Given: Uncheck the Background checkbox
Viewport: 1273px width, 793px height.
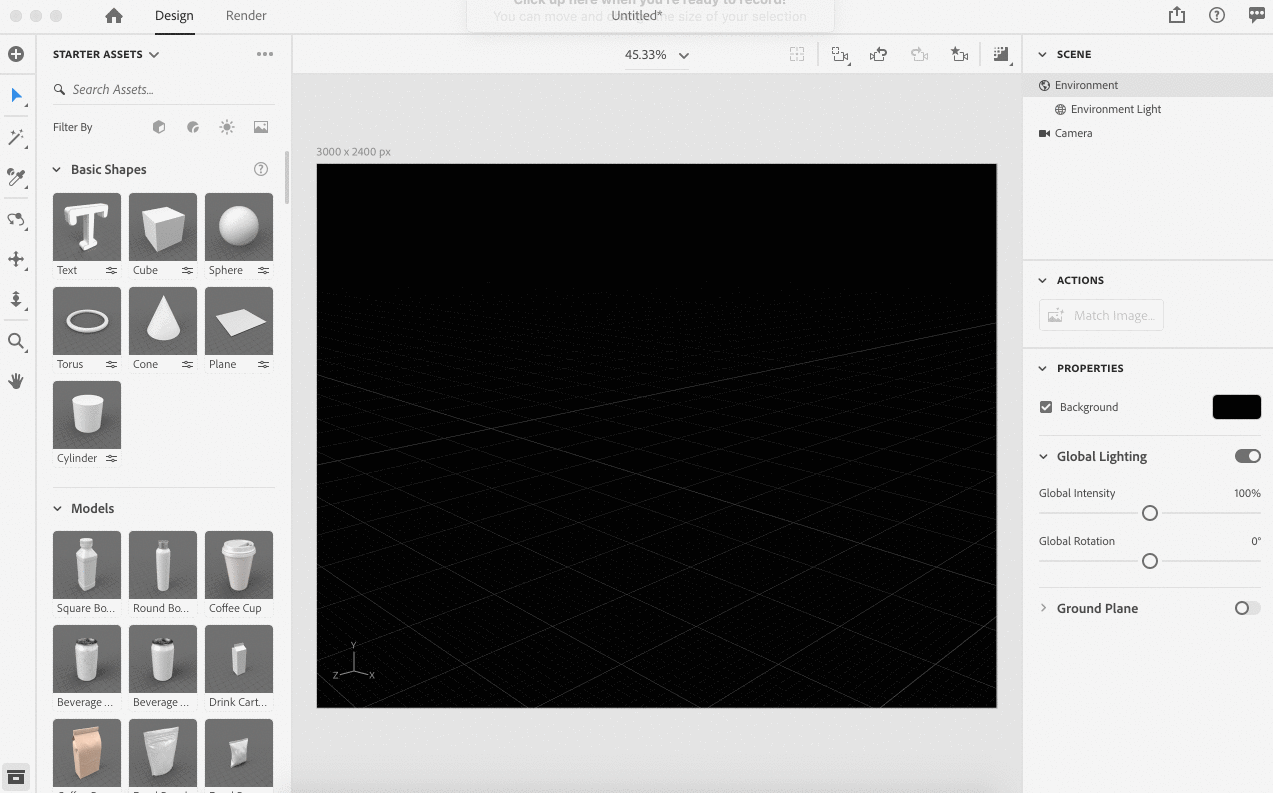Looking at the screenshot, I should (1046, 407).
